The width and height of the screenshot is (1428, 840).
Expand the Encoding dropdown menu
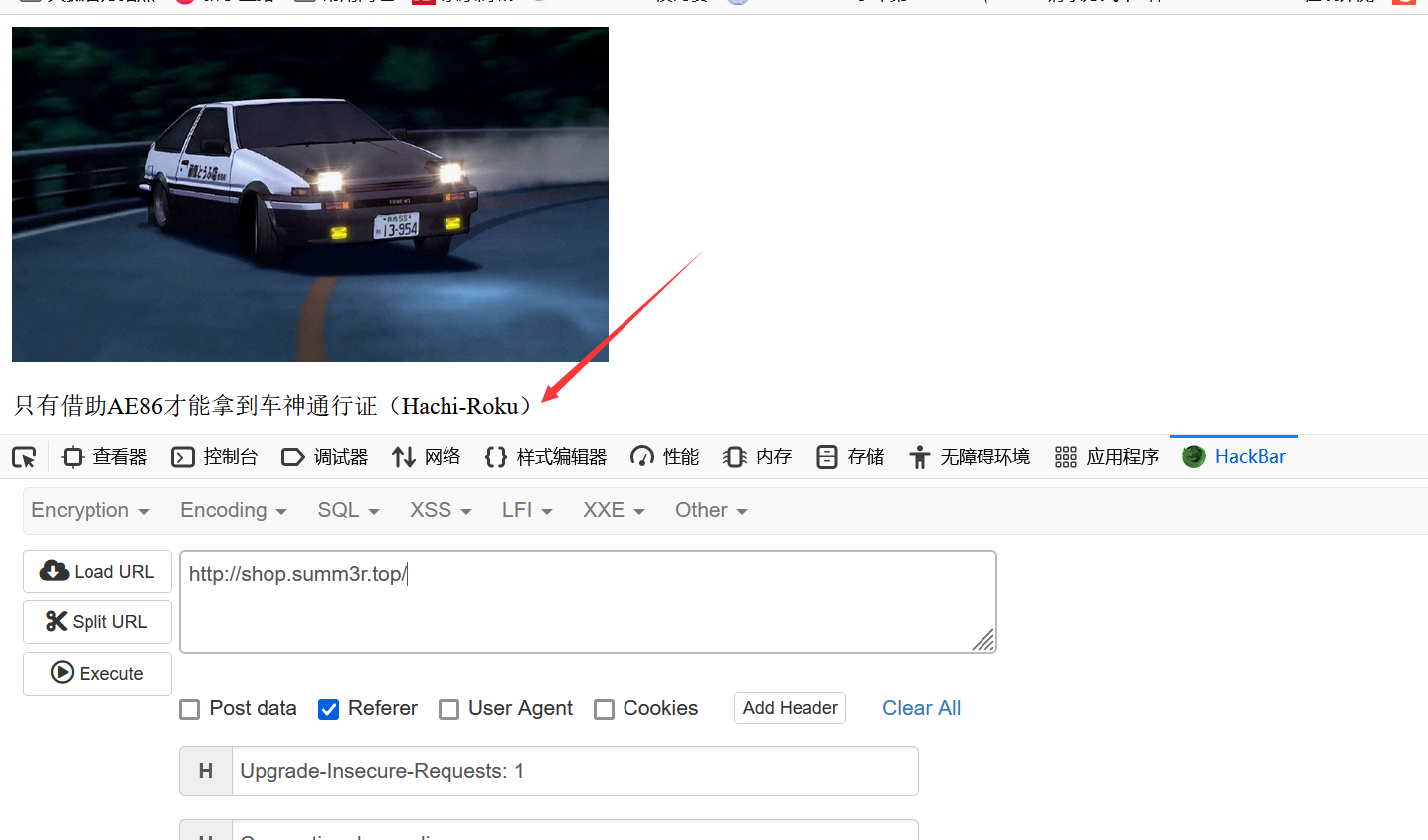point(234,510)
